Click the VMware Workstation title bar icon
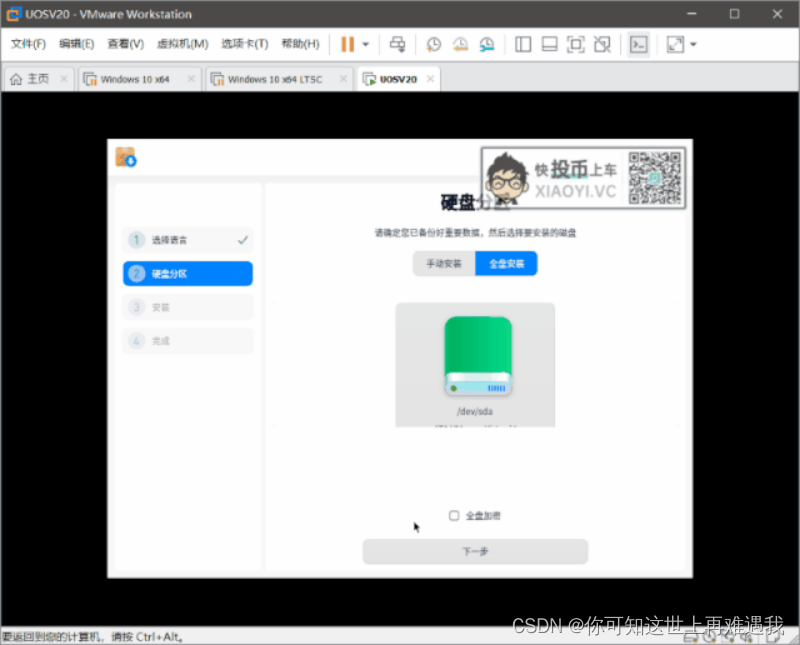The height and width of the screenshot is (645, 800). tap(14, 14)
